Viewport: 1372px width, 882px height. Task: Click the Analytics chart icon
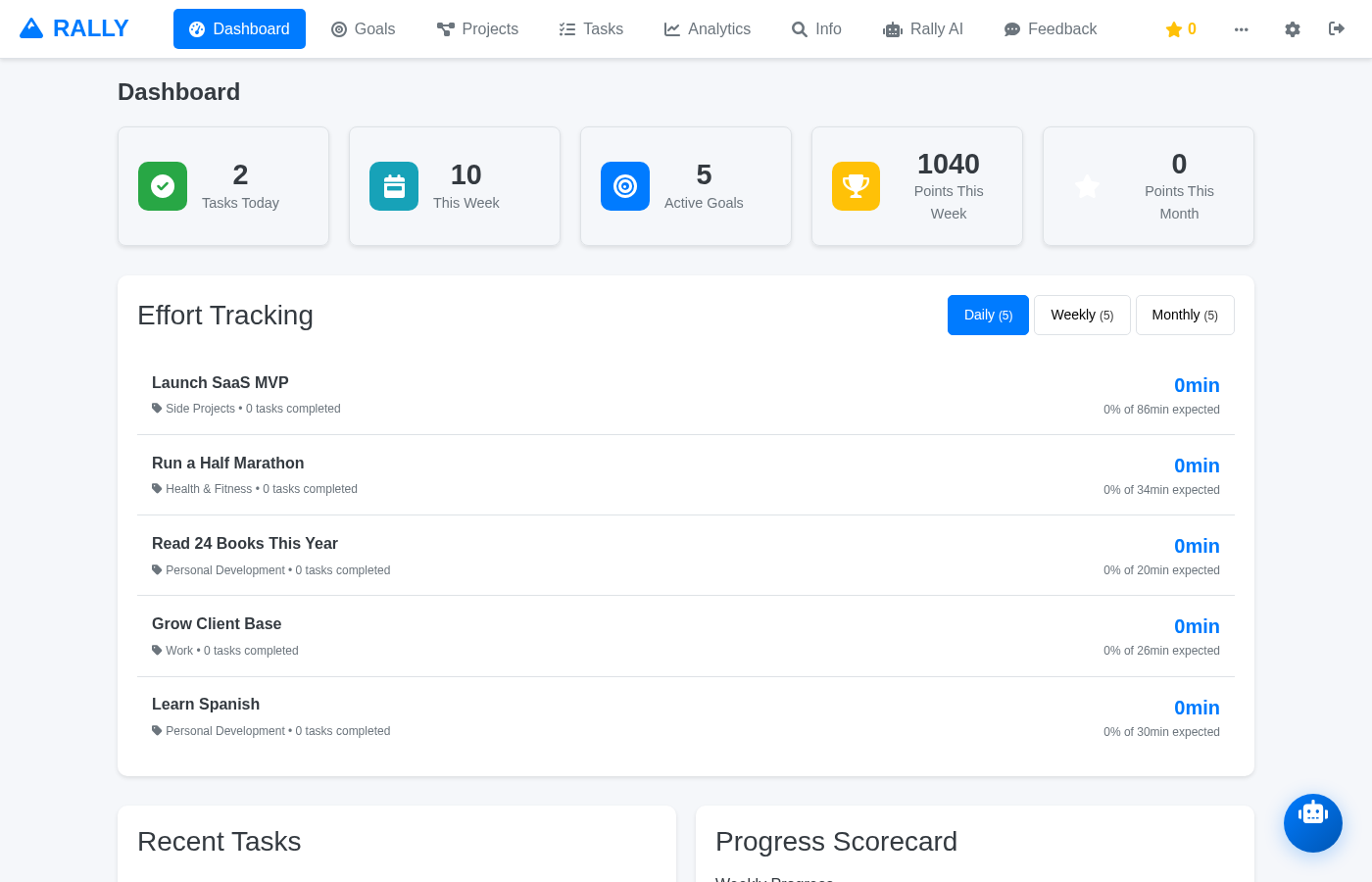672,29
